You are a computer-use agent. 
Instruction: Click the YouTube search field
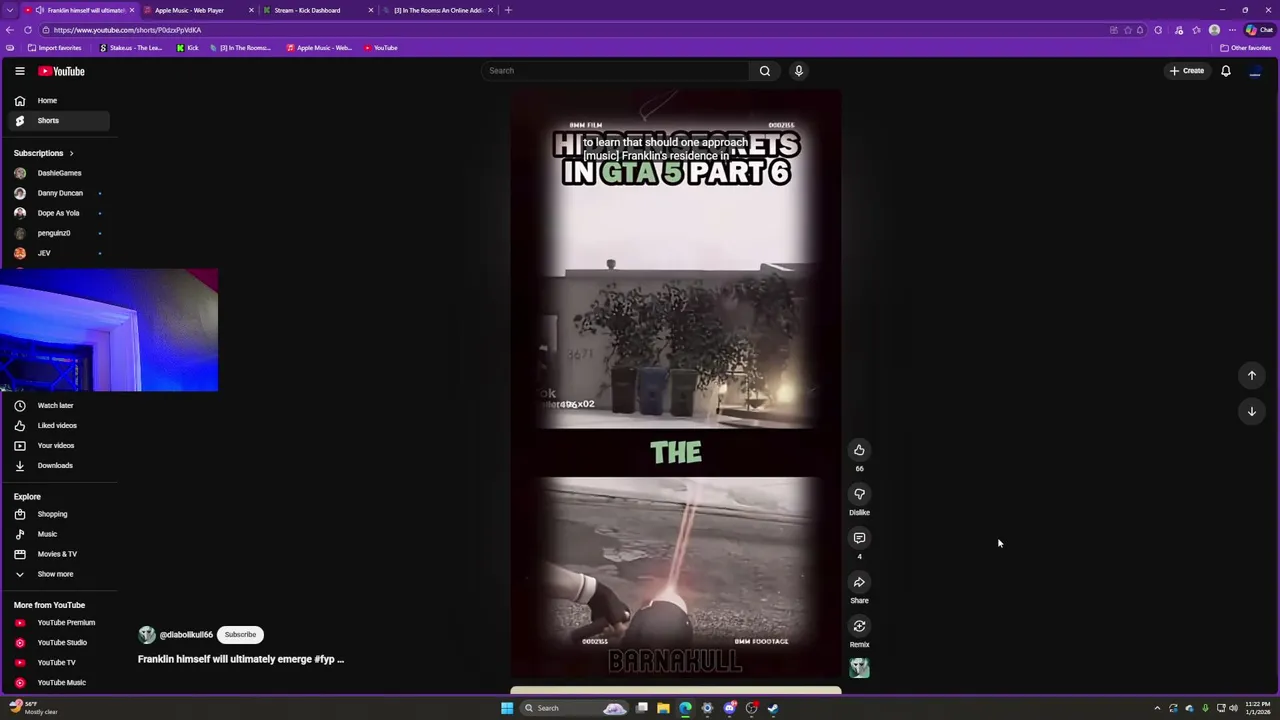615,71
